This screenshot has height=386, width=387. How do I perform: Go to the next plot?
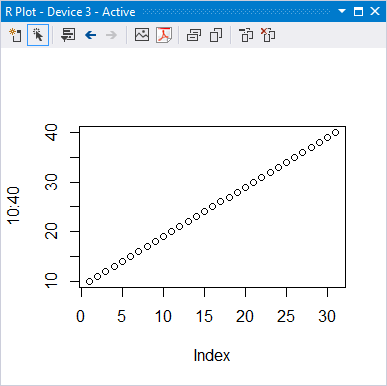[111, 35]
